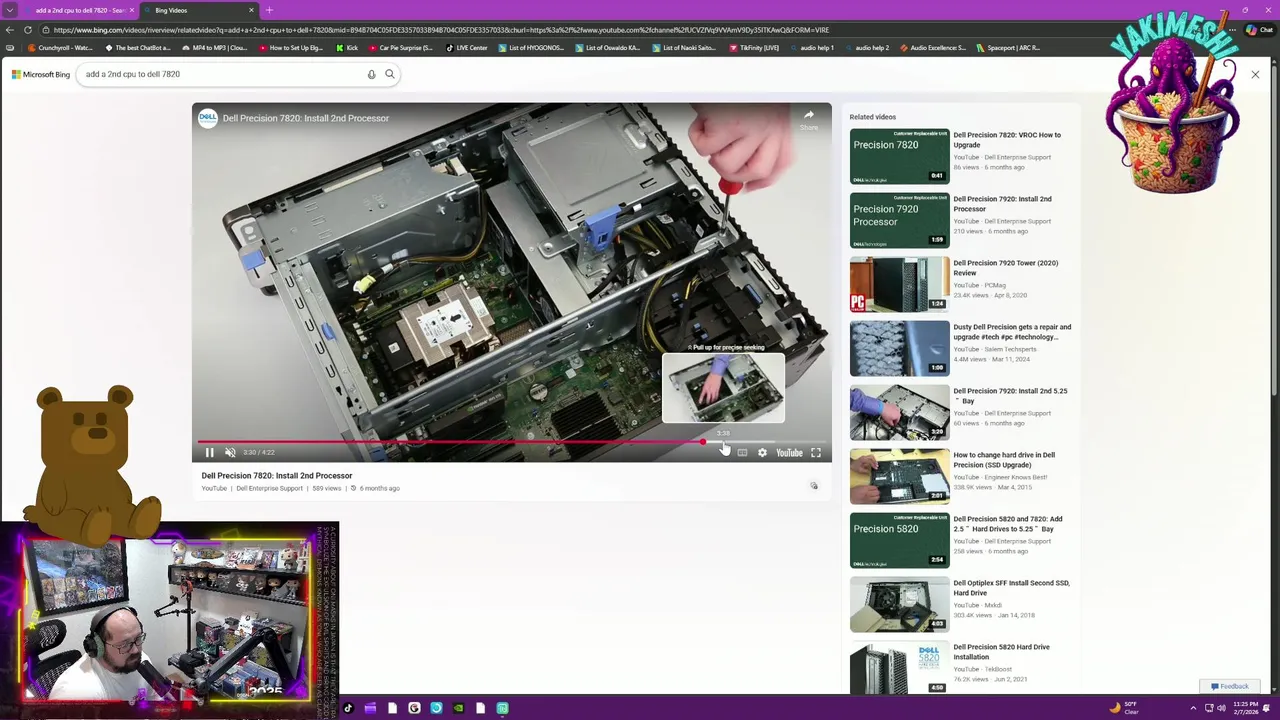Open TikTok from the taskbar

(348, 708)
